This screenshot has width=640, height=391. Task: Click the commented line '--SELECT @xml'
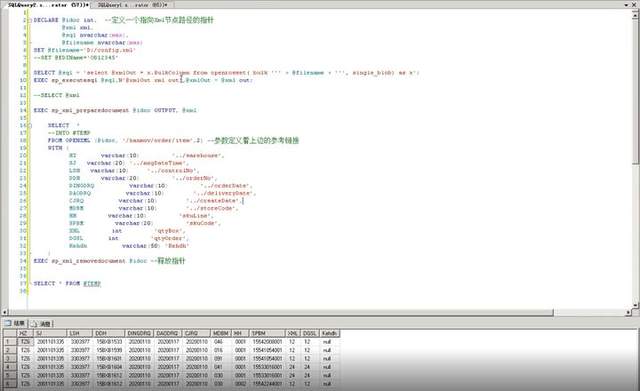pyautogui.click(x=57, y=95)
